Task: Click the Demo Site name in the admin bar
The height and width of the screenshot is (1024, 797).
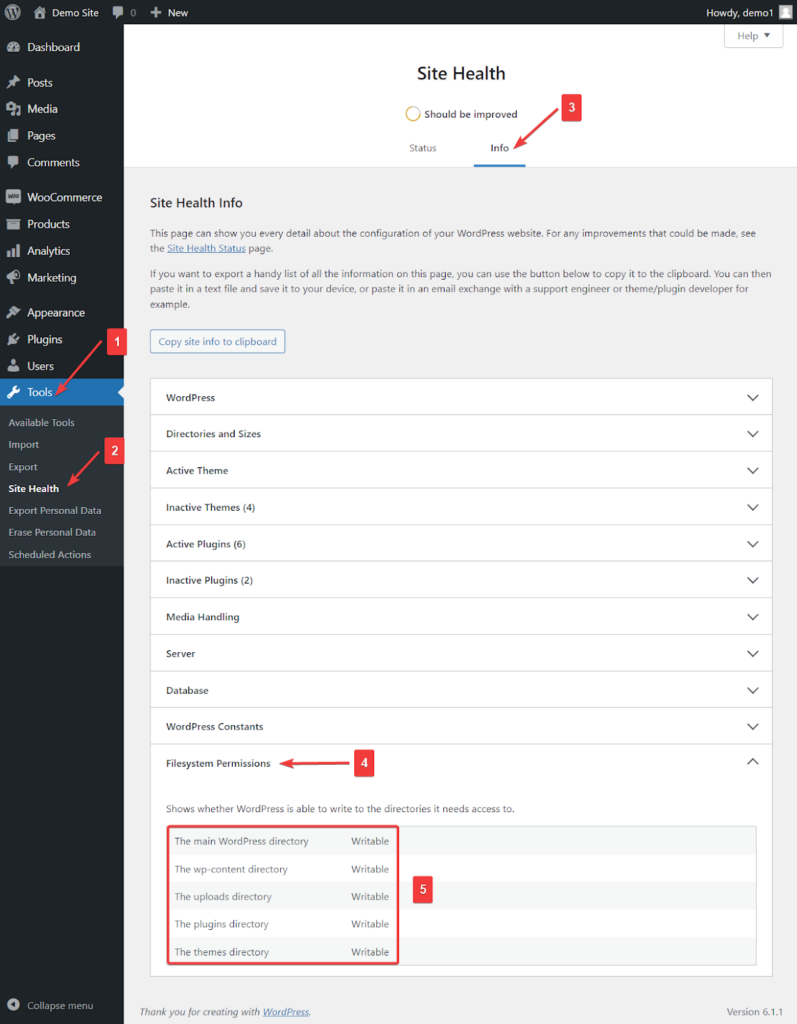Action: (x=75, y=12)
